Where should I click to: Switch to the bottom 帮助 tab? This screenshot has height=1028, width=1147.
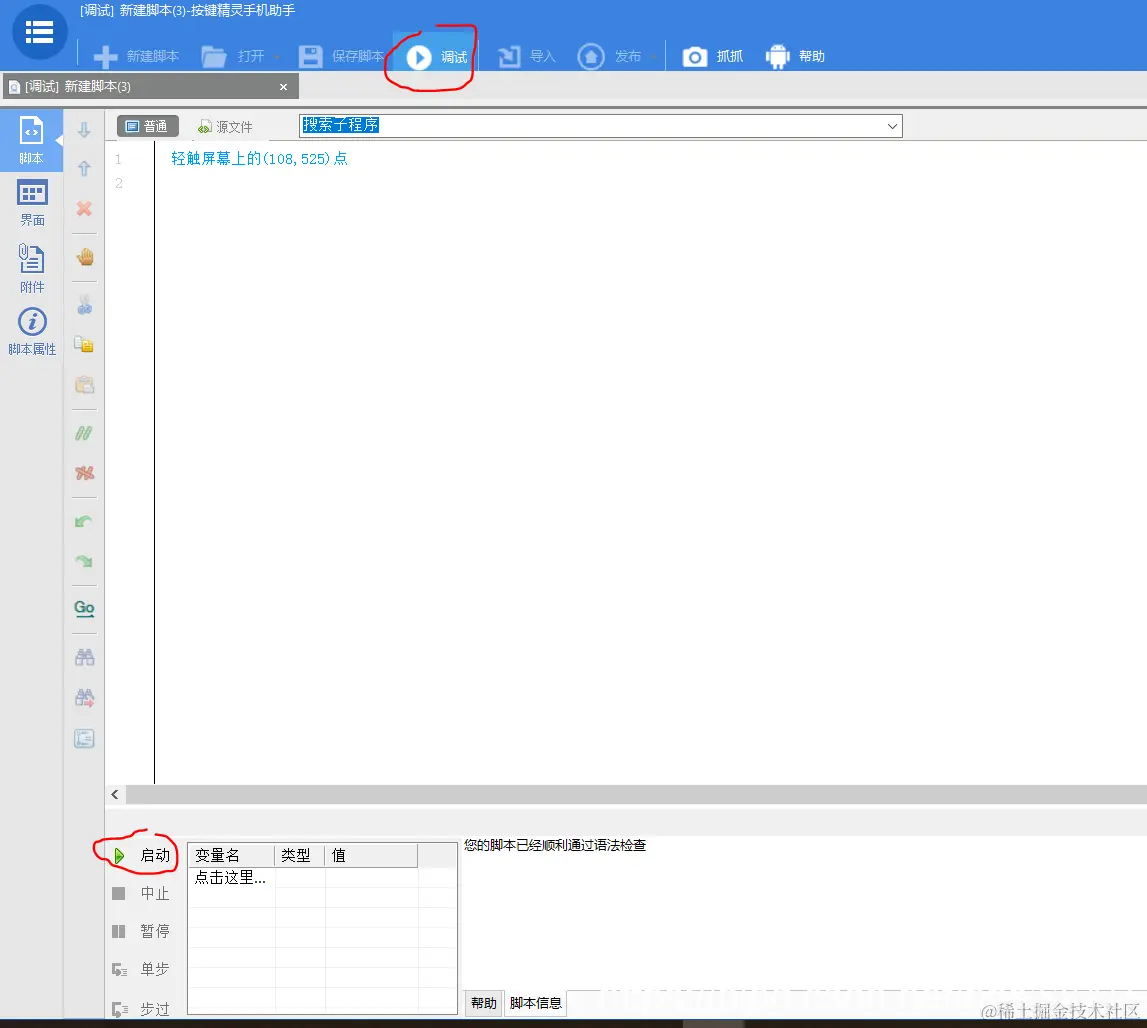[x=484, y=1003]
